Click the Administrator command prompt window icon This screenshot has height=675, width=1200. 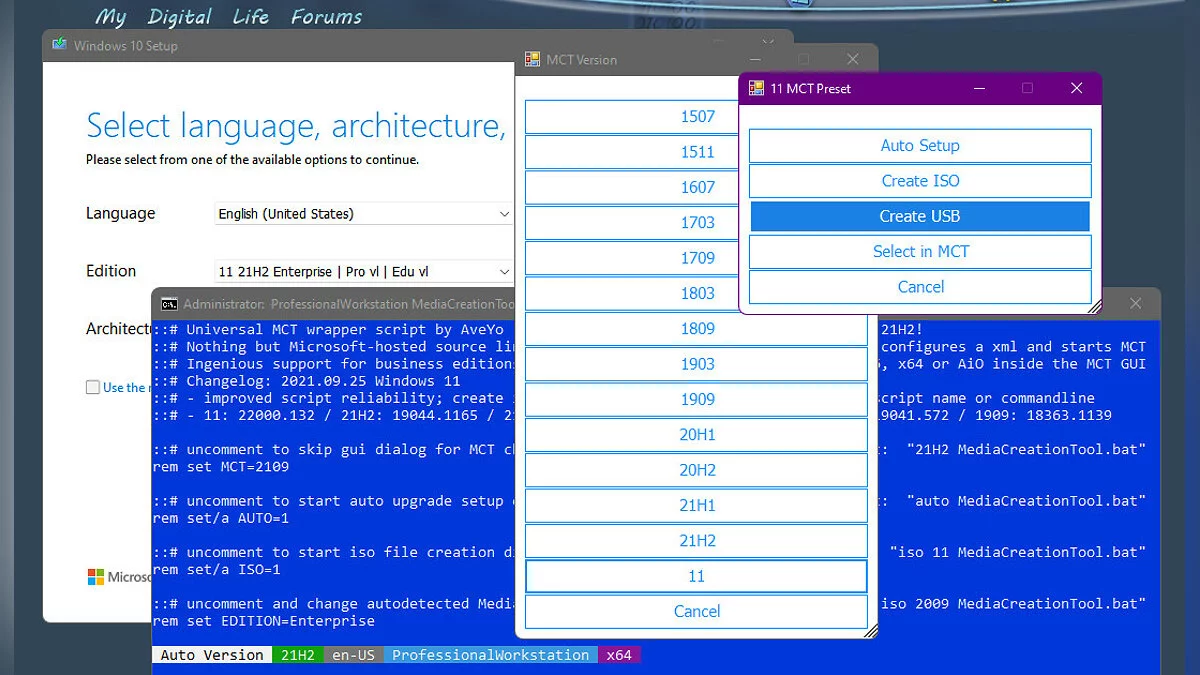[170, 304]
